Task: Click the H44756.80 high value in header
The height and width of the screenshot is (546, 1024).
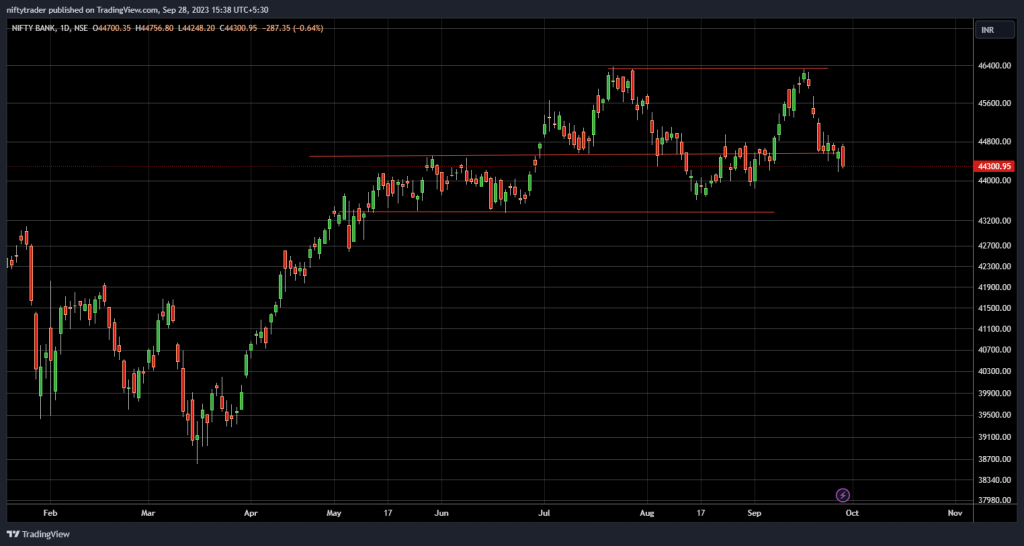Action: point(154,28)
